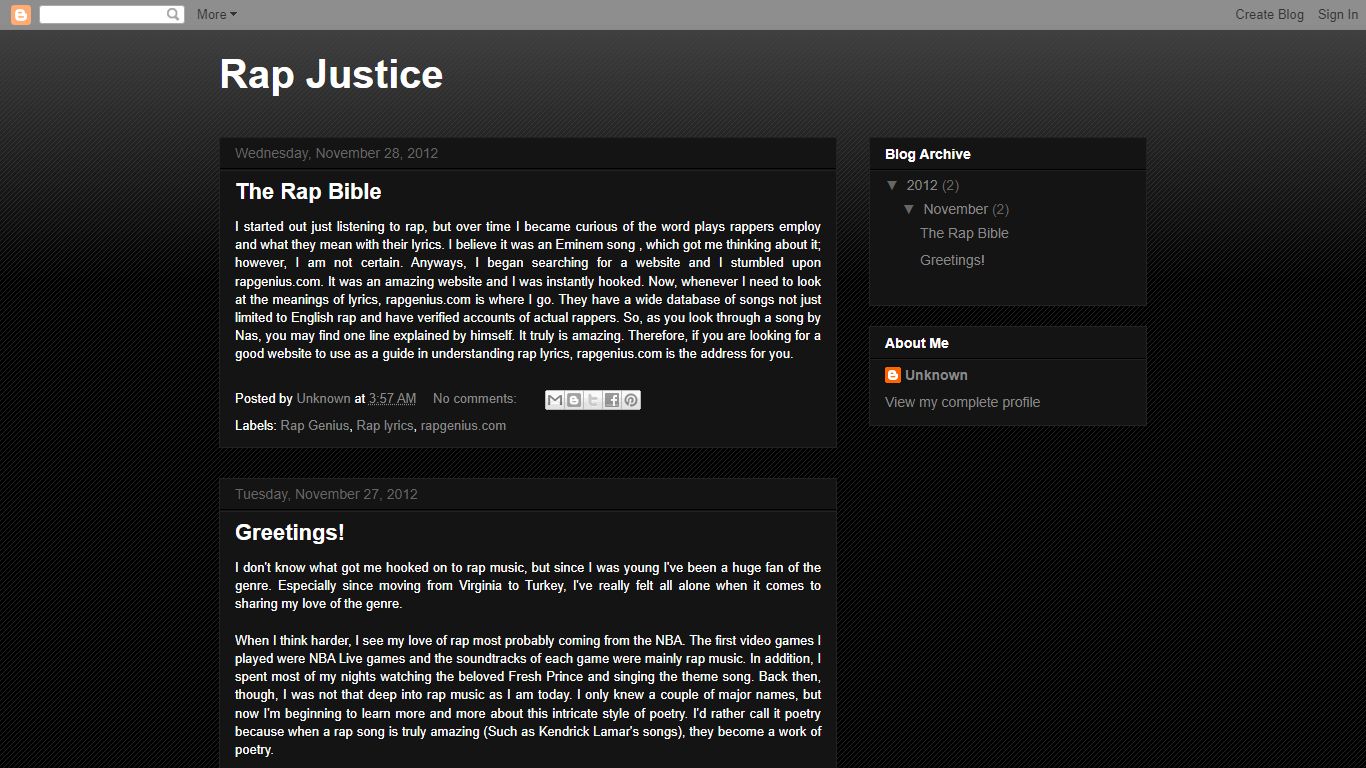This screenshot has height=768, width=1366.
Task: Click the Tuesday, November 27, 2012 date header
Action: [x=326, y=494]
